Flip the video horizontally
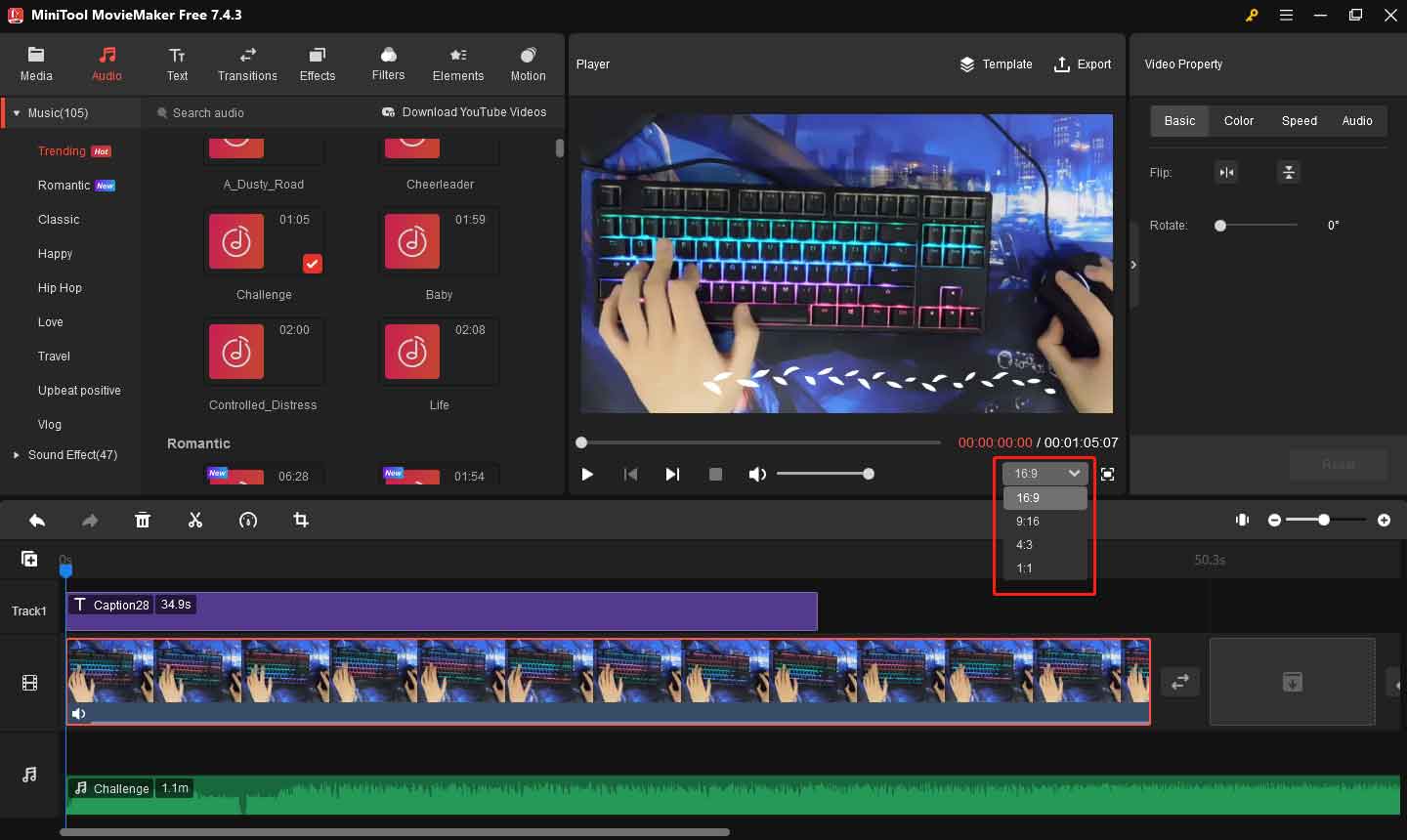Viewport: 1407px width, 840px height. 1226,173
